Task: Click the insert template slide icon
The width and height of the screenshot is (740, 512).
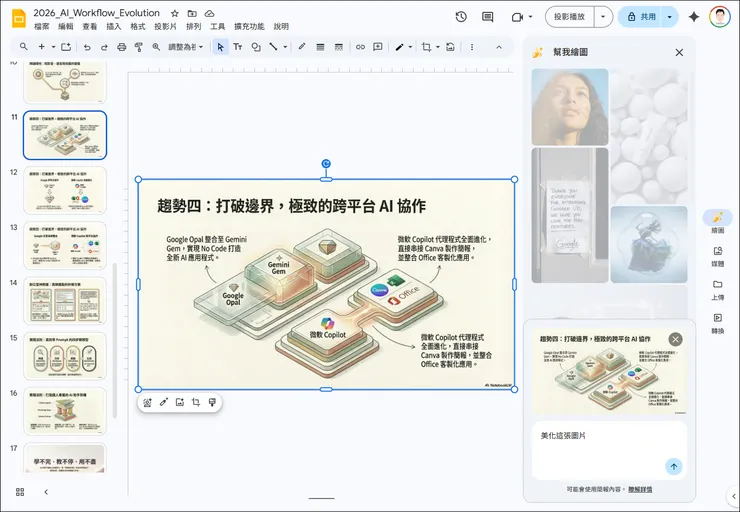Action: pyautogui.click(x=66, y=47)
